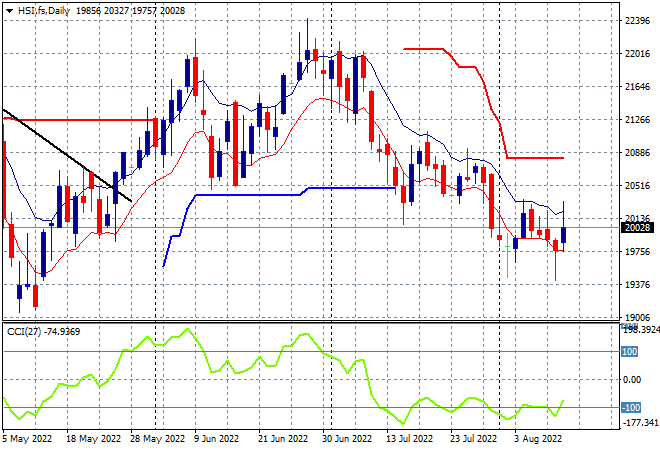Click the CCI -177.341 scale label
The width and height of the screenshot is (660, 450).
(x=641, y=422)
